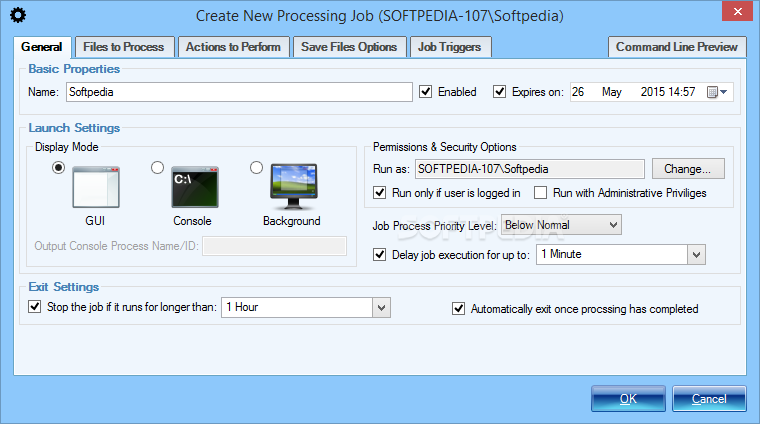Switch to the Files to Process tab
The height and width of the screenshot is (424, 760).
point(125,47)
